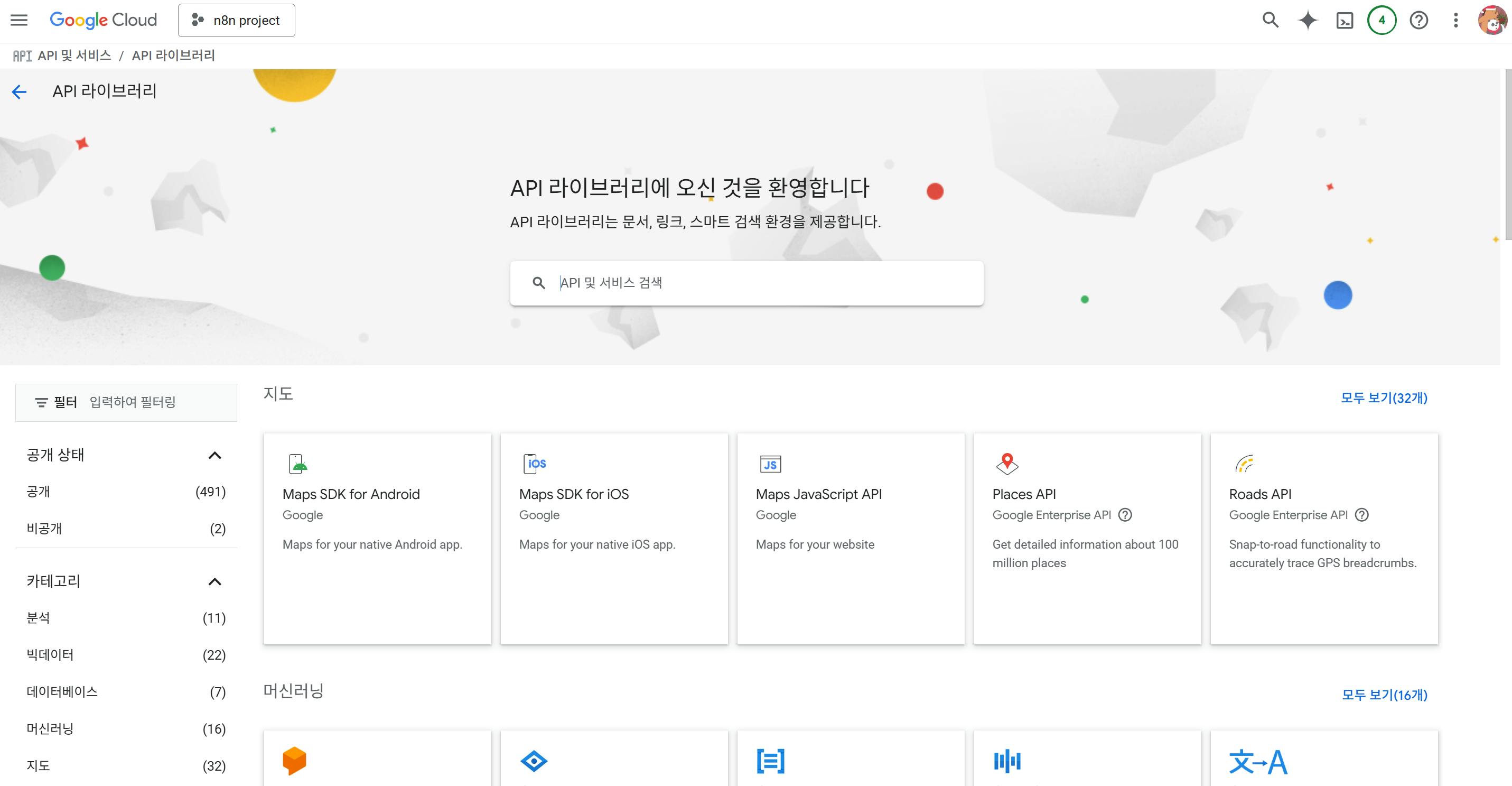Image resolution: width=1512 pixels, height=786 pixels.
Task: Open the help question mark icon
Action: 1418,20
